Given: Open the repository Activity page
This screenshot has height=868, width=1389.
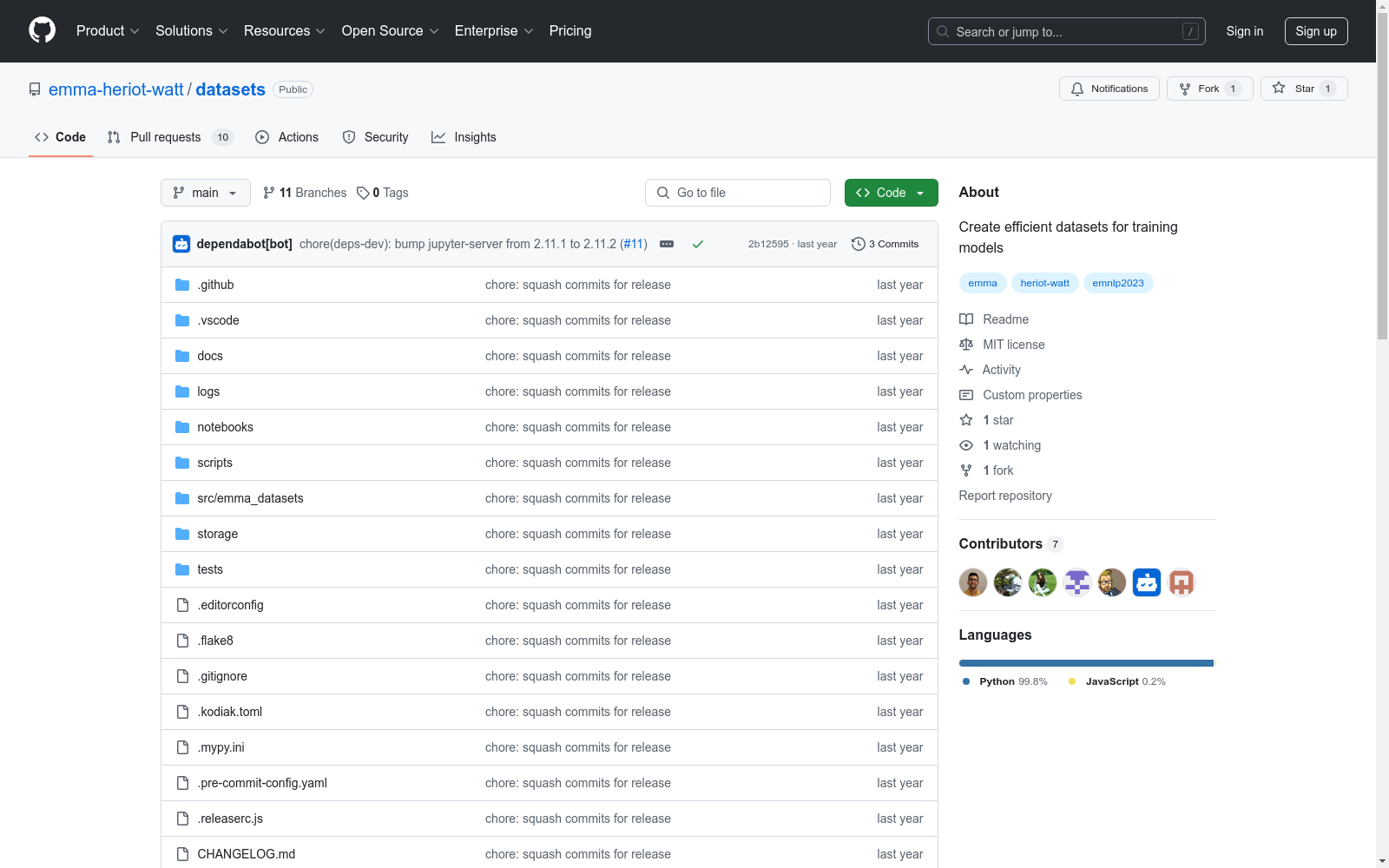Looking at the screenshot, I should (991, 370).
